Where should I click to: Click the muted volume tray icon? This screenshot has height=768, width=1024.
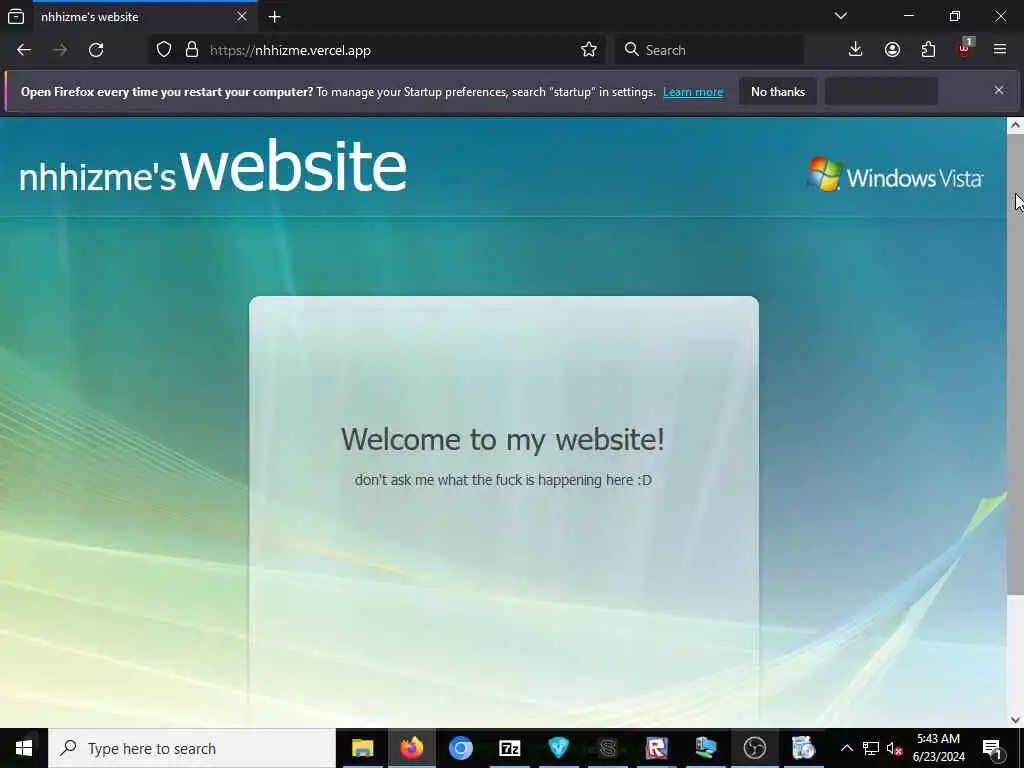pos(895,748)
